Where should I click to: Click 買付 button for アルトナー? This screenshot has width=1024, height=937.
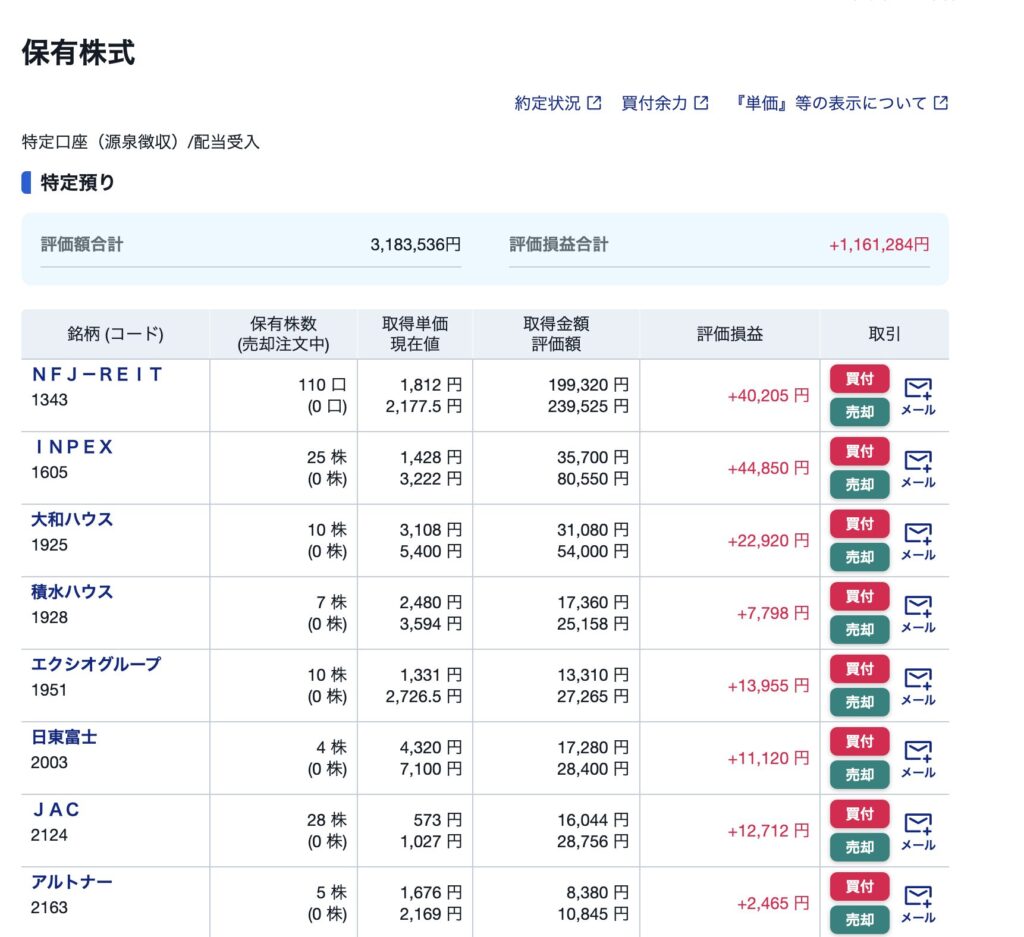click(x=859, y=886)
